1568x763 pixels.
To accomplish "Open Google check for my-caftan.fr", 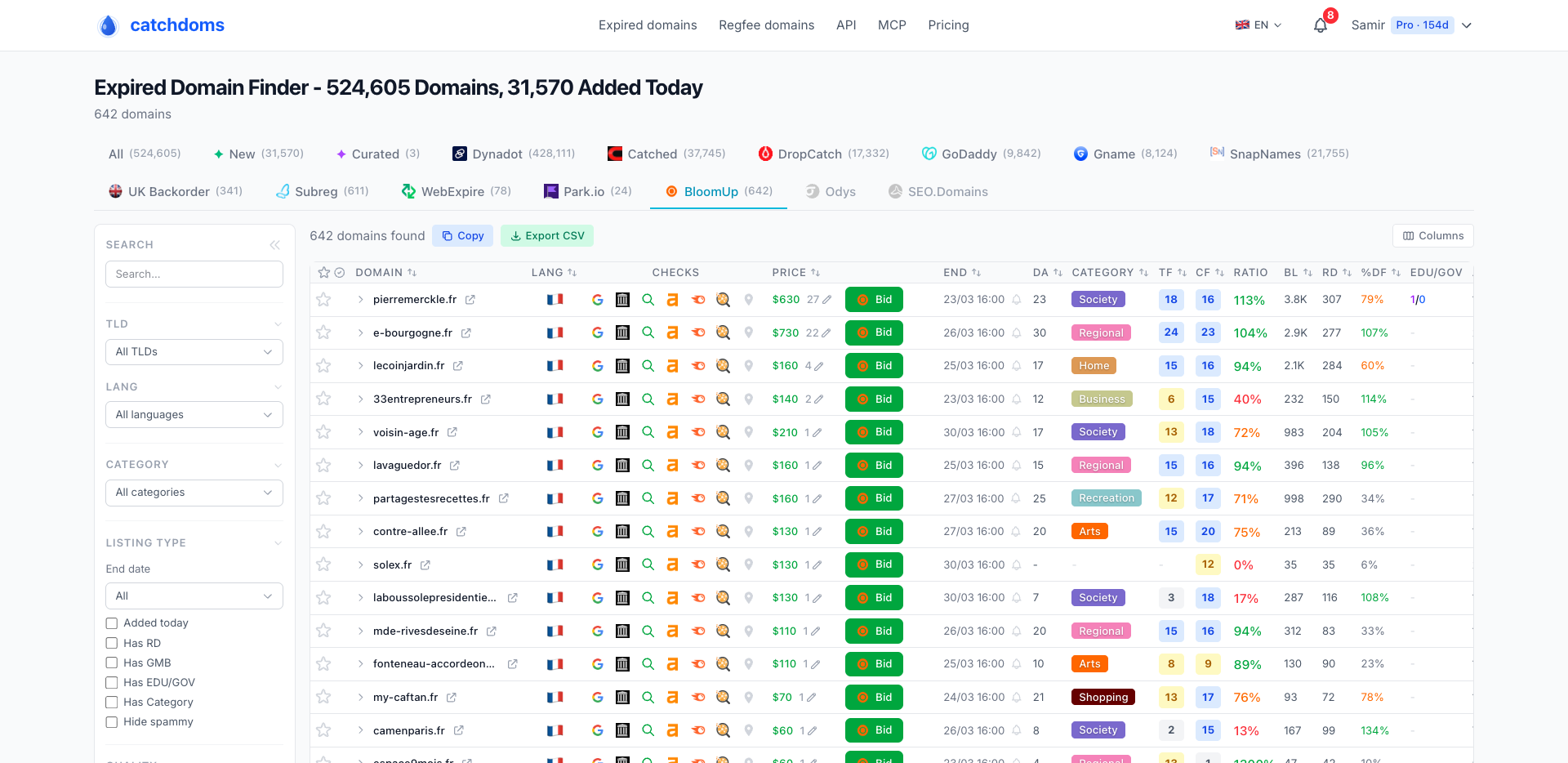I will 598,698.
